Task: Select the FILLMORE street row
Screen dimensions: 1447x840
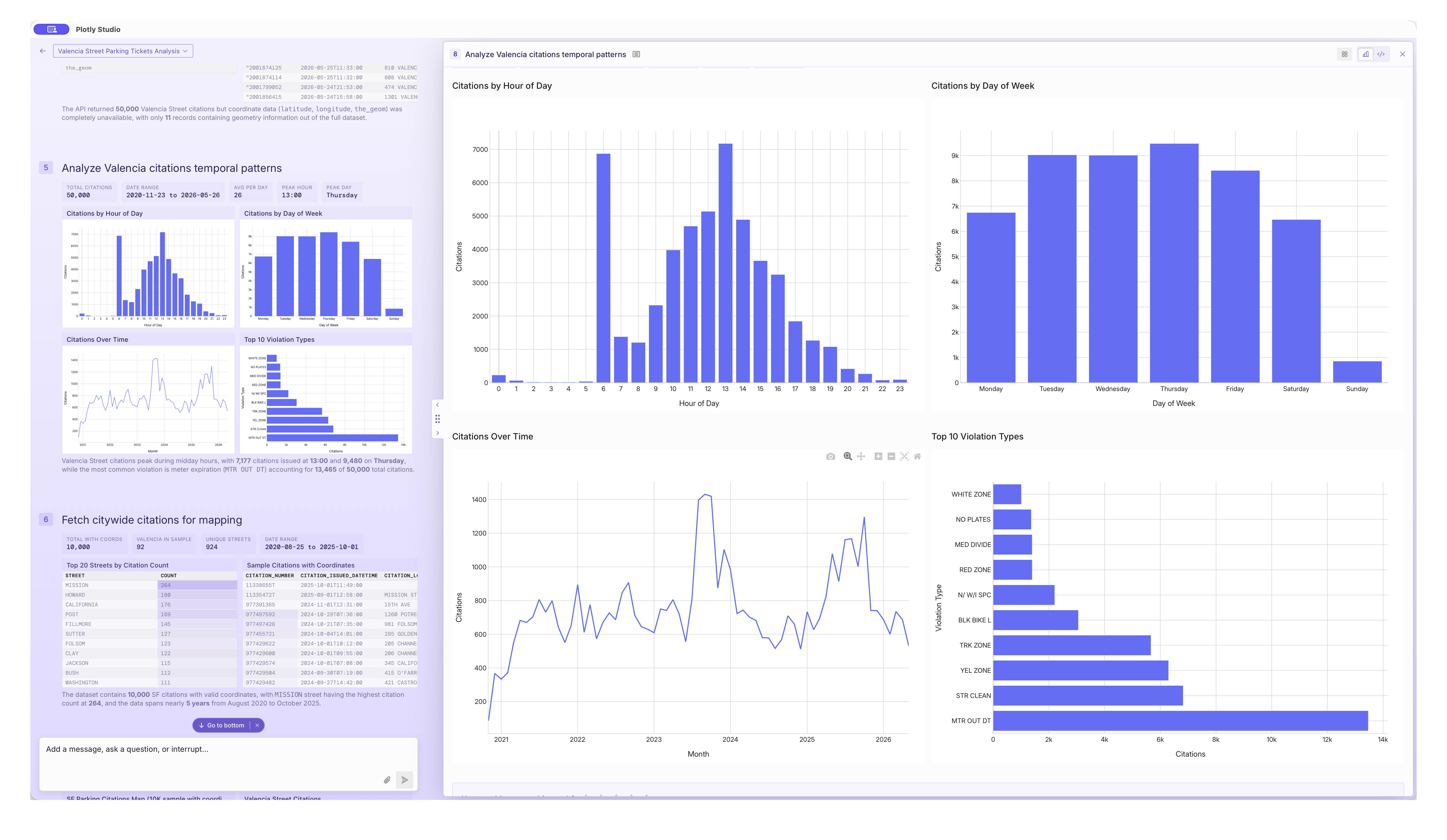Action: tap(149, 624)
